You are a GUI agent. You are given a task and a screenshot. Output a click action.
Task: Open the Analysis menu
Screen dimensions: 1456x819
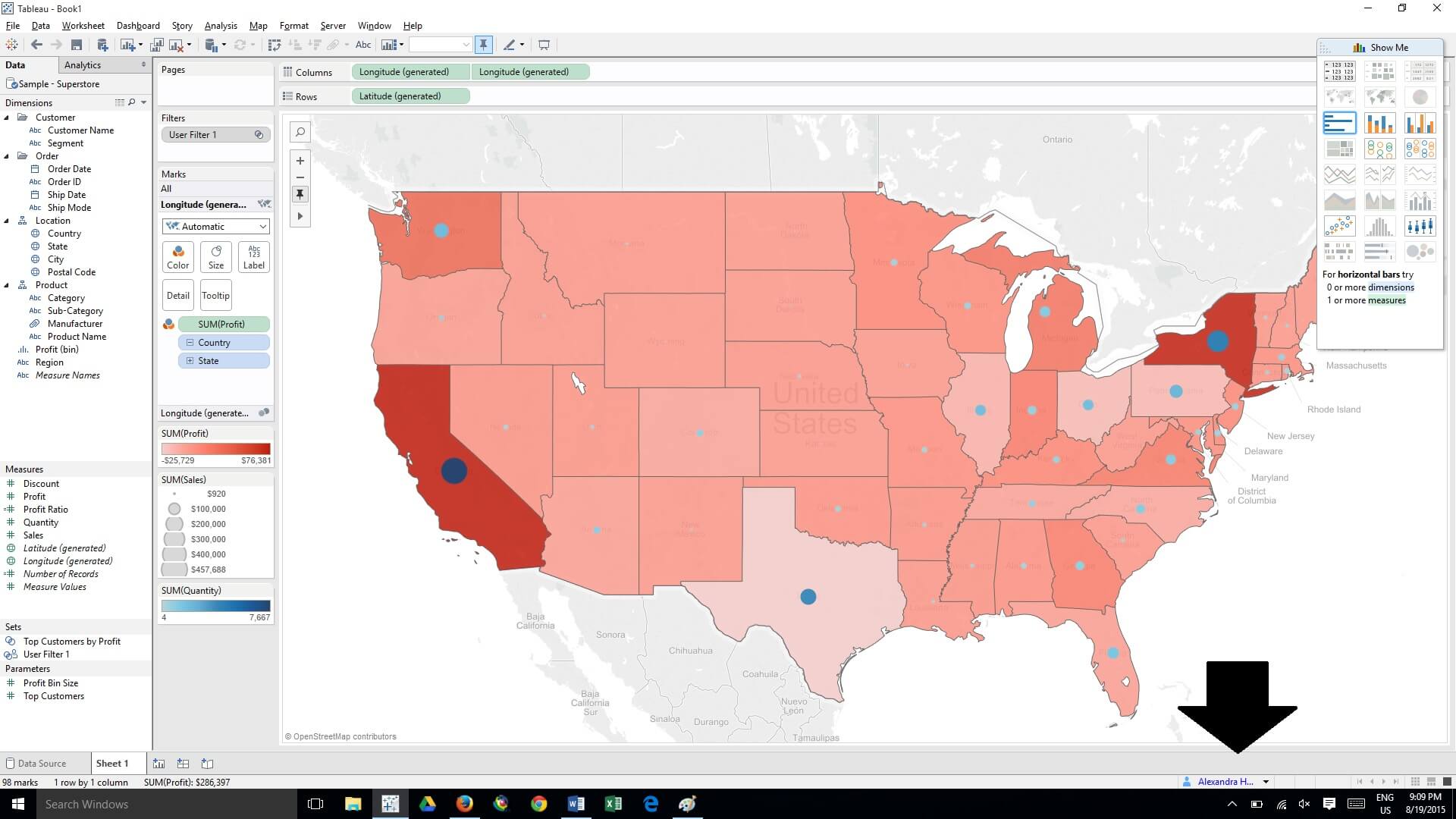[221, 26]
